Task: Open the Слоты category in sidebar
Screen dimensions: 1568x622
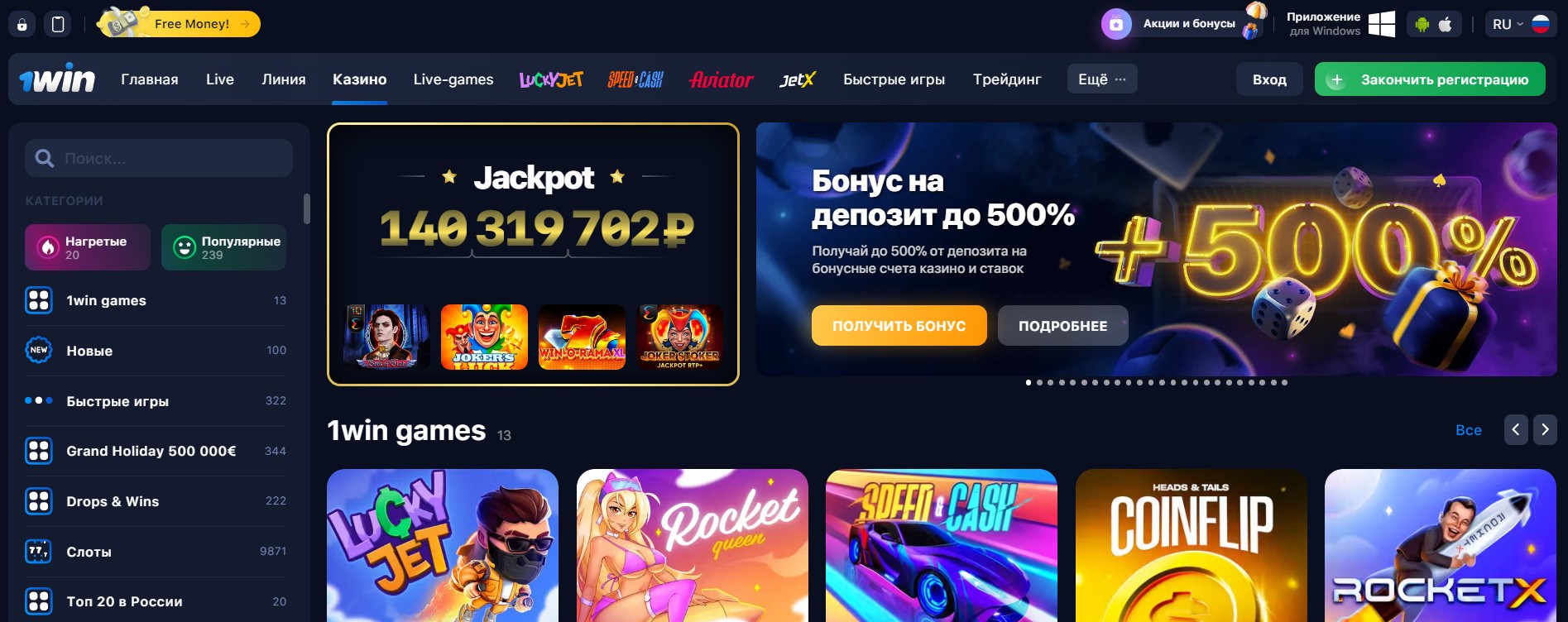Action: pos(156,552)
